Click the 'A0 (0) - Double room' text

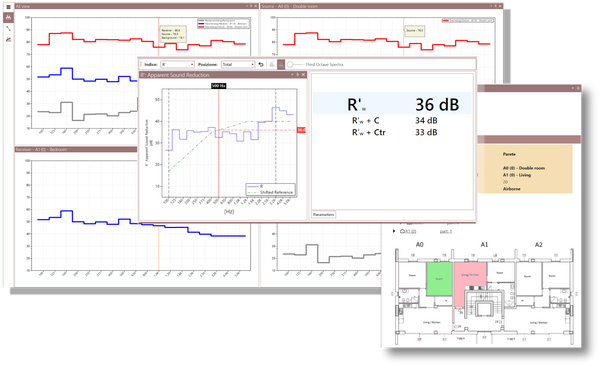pos(523,168)
